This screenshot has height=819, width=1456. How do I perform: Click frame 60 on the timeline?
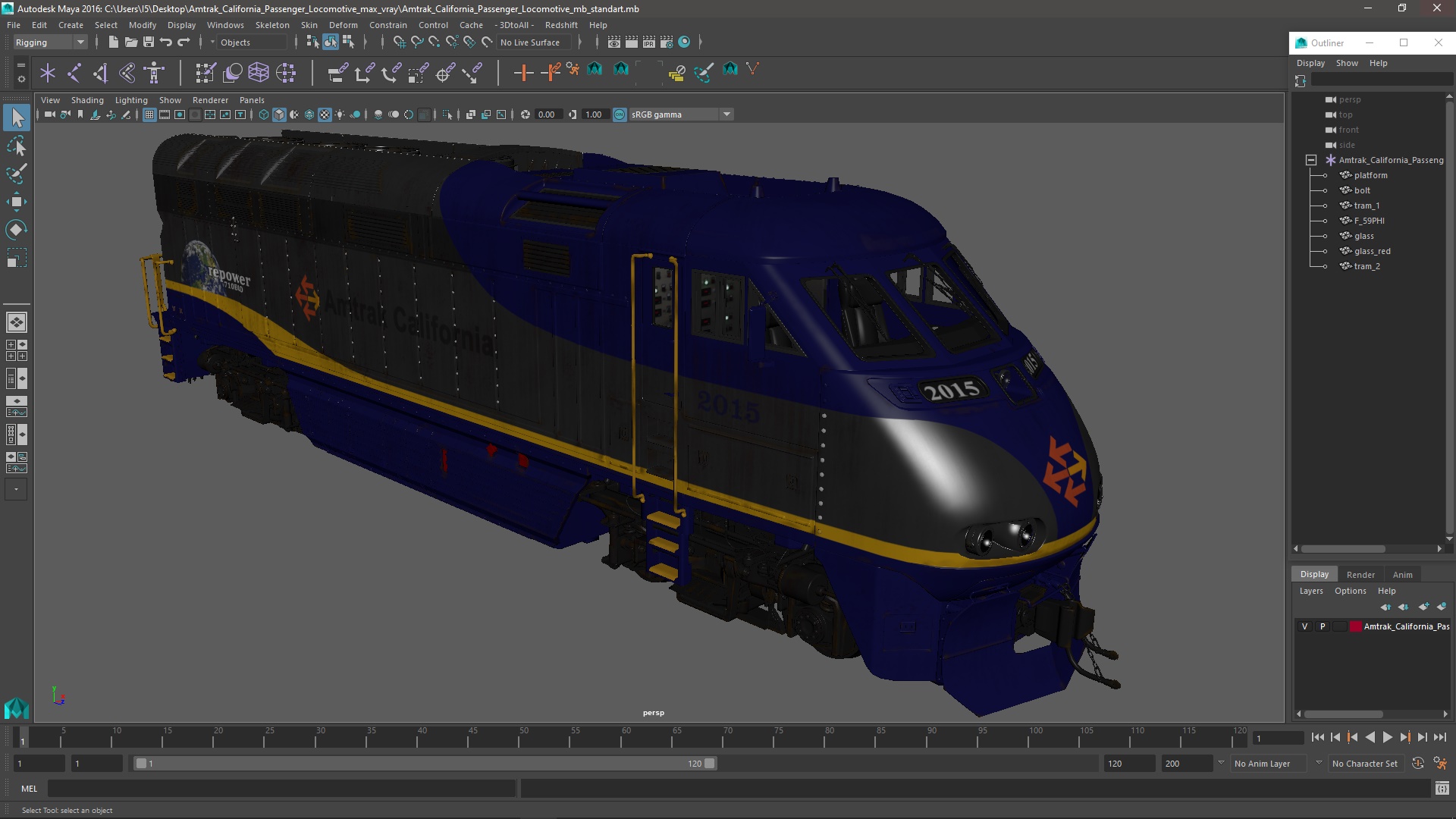[x=626, y=738]
